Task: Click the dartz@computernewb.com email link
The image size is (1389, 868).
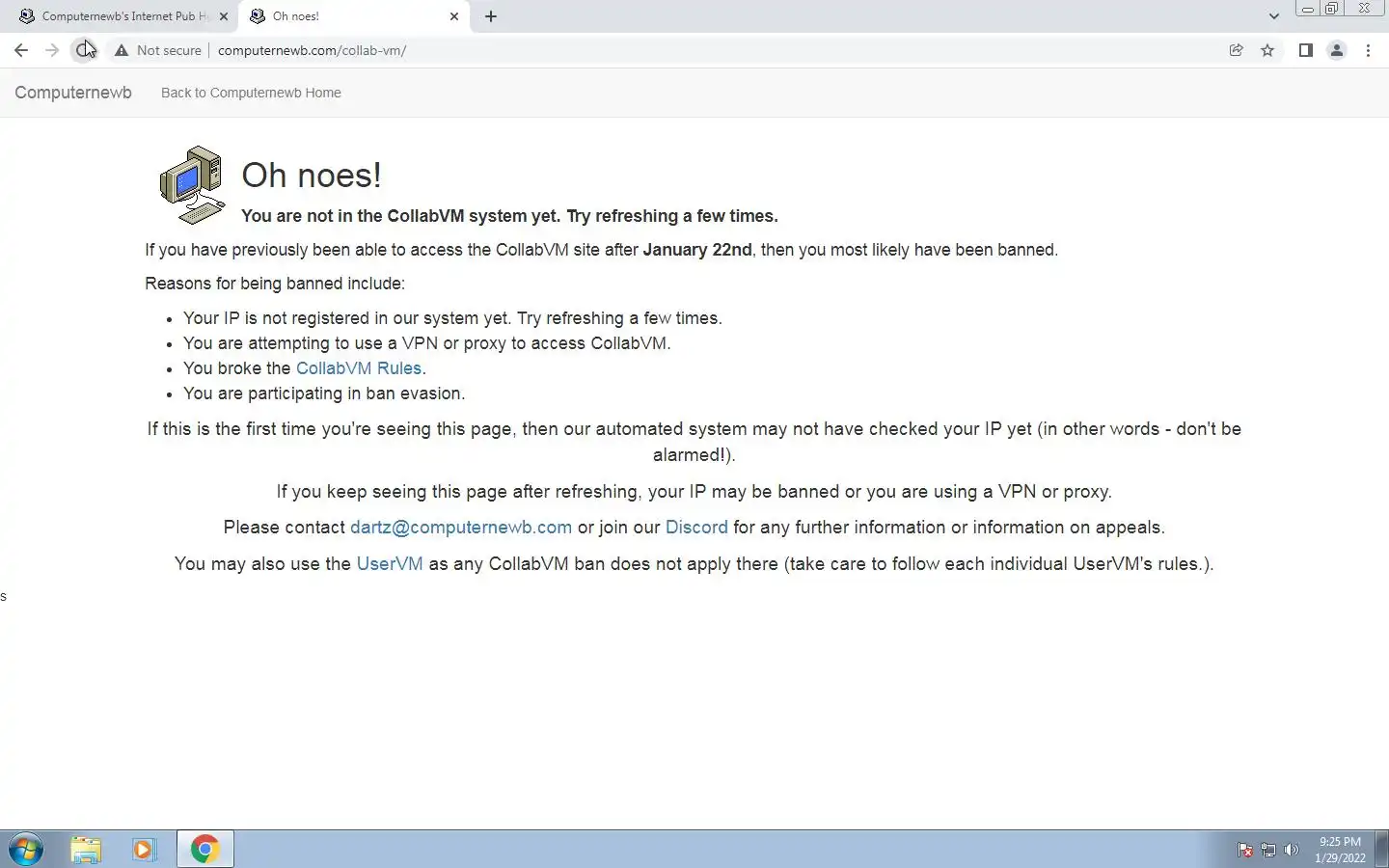Action: (x=461, y=528)
